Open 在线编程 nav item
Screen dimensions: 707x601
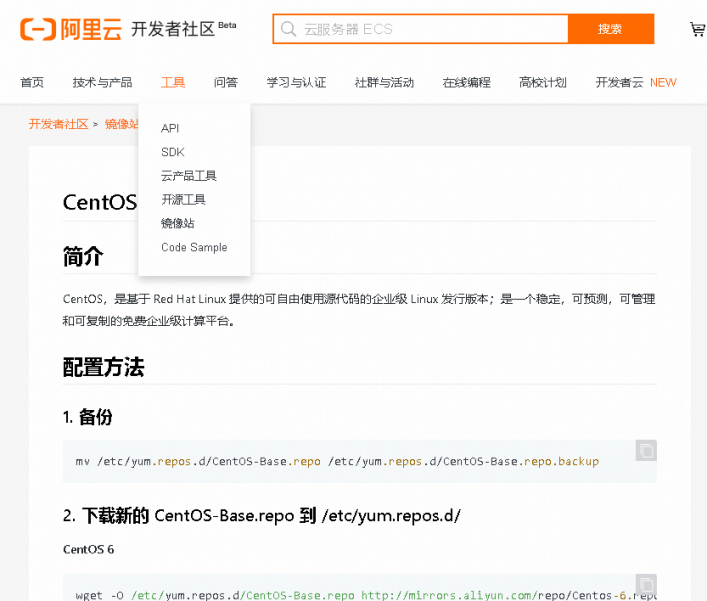click(467, 83)
